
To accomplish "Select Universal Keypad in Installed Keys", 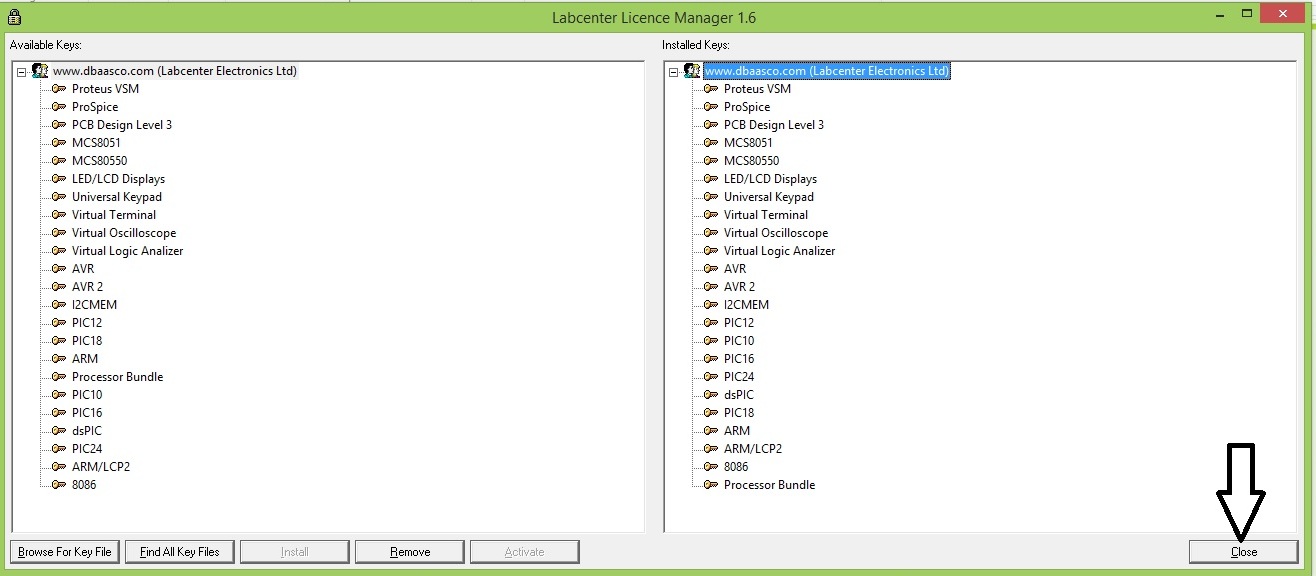I will click(x=768, y=197).
